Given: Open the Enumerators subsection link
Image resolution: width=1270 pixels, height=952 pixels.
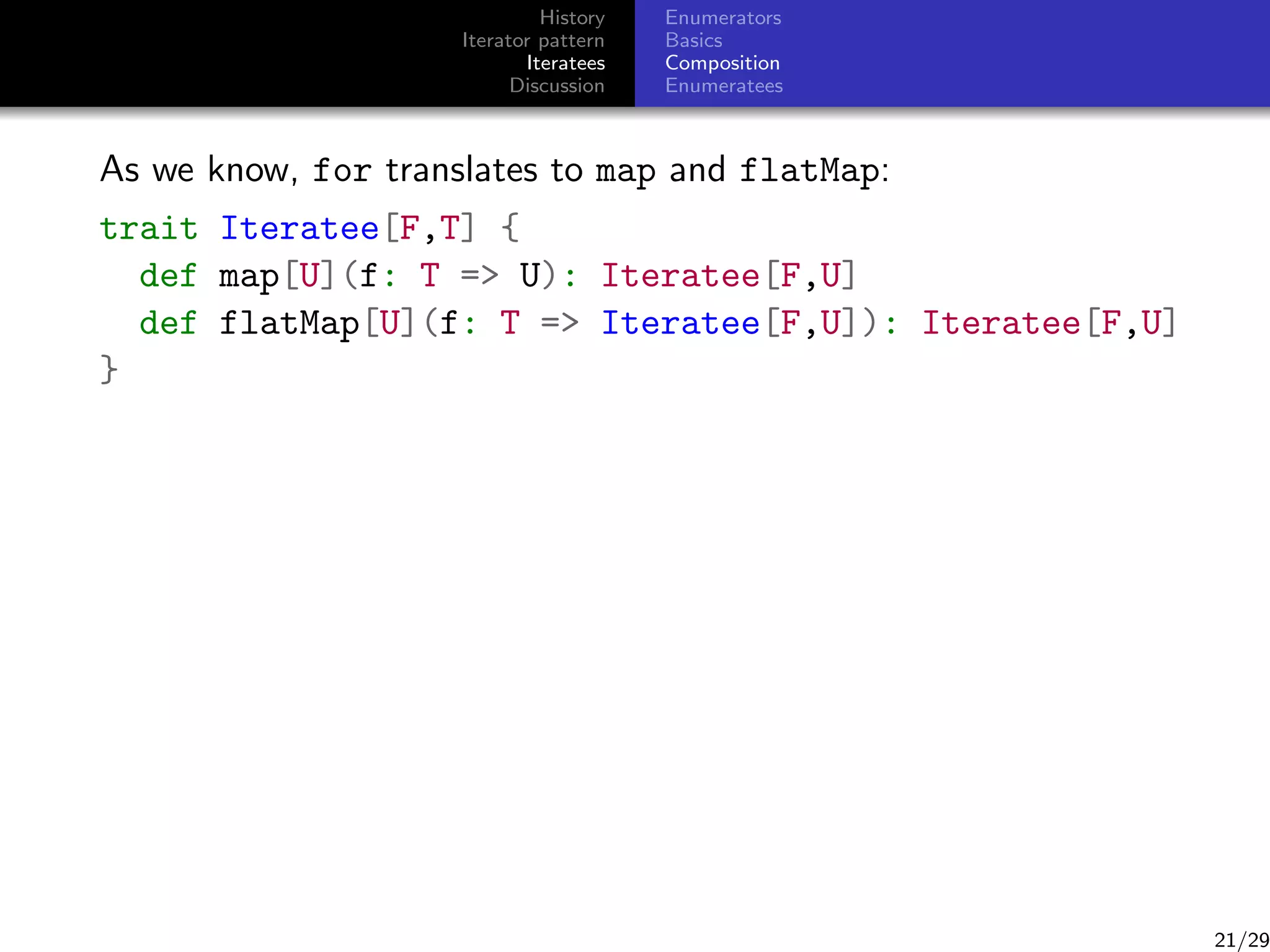Looking at the screenshot, I should point(723,18).
